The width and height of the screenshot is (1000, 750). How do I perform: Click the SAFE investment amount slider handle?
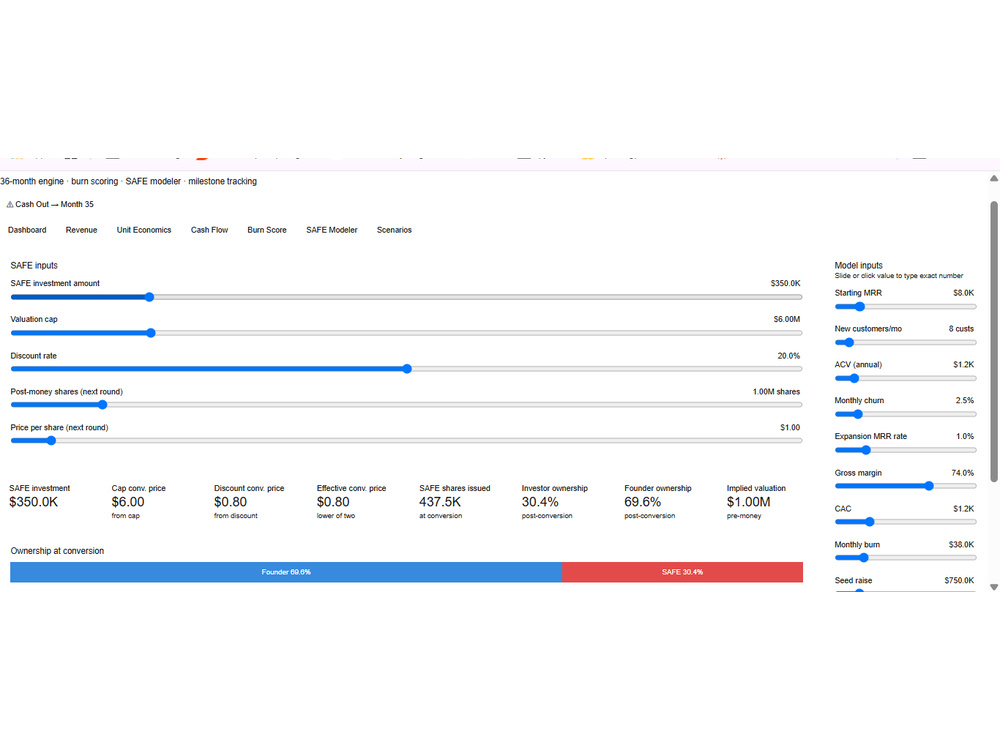click(x=149, y=297)
